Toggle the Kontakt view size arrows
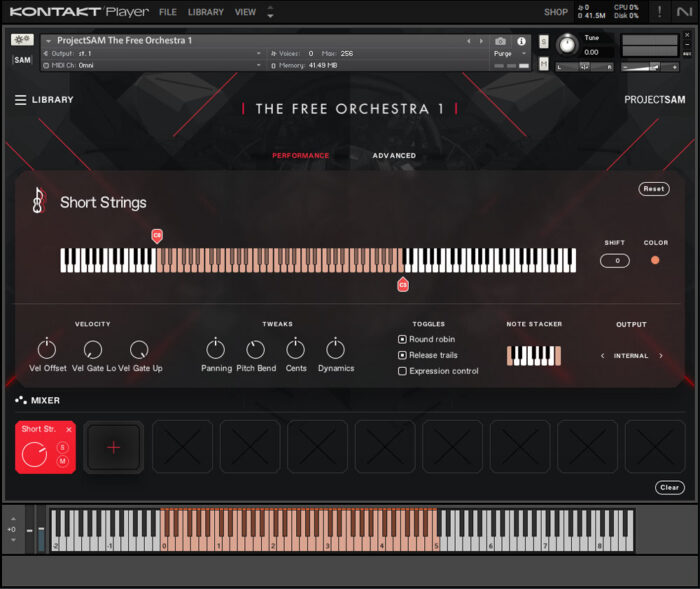 [270, 12]
